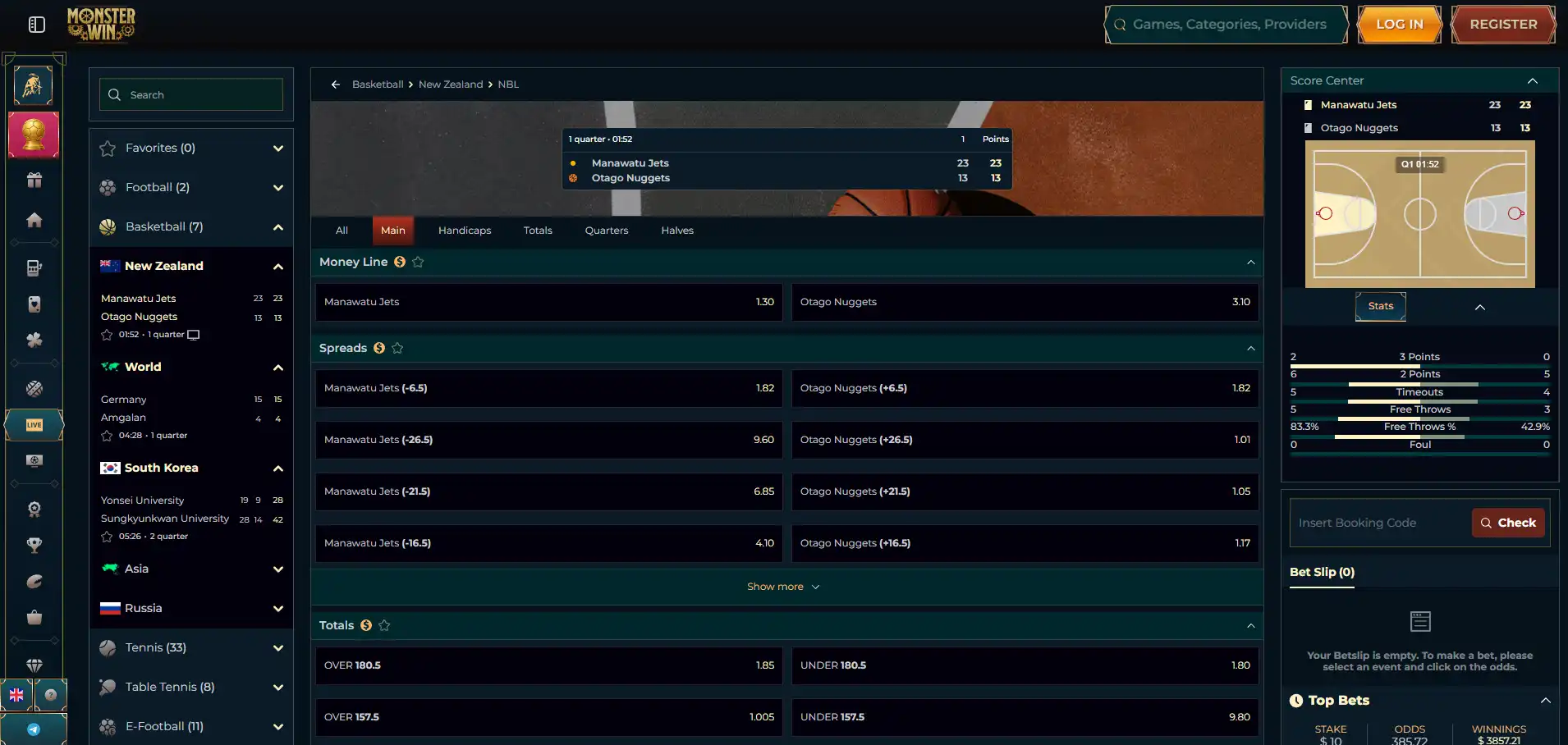Open the chess knight icon atop the sidebar
Image resolution: width=1568 pixels, height=745 pixels.
pyautogui.click(x=34, y=85)
